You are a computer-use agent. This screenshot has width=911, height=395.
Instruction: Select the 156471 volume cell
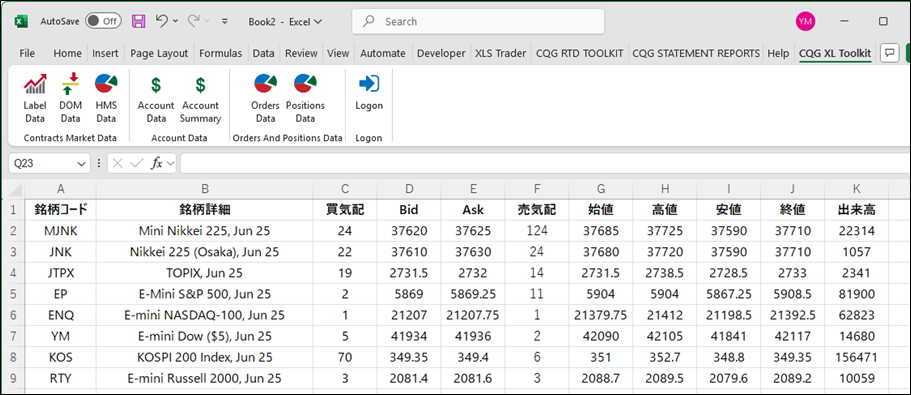click(x=856, y=357)
